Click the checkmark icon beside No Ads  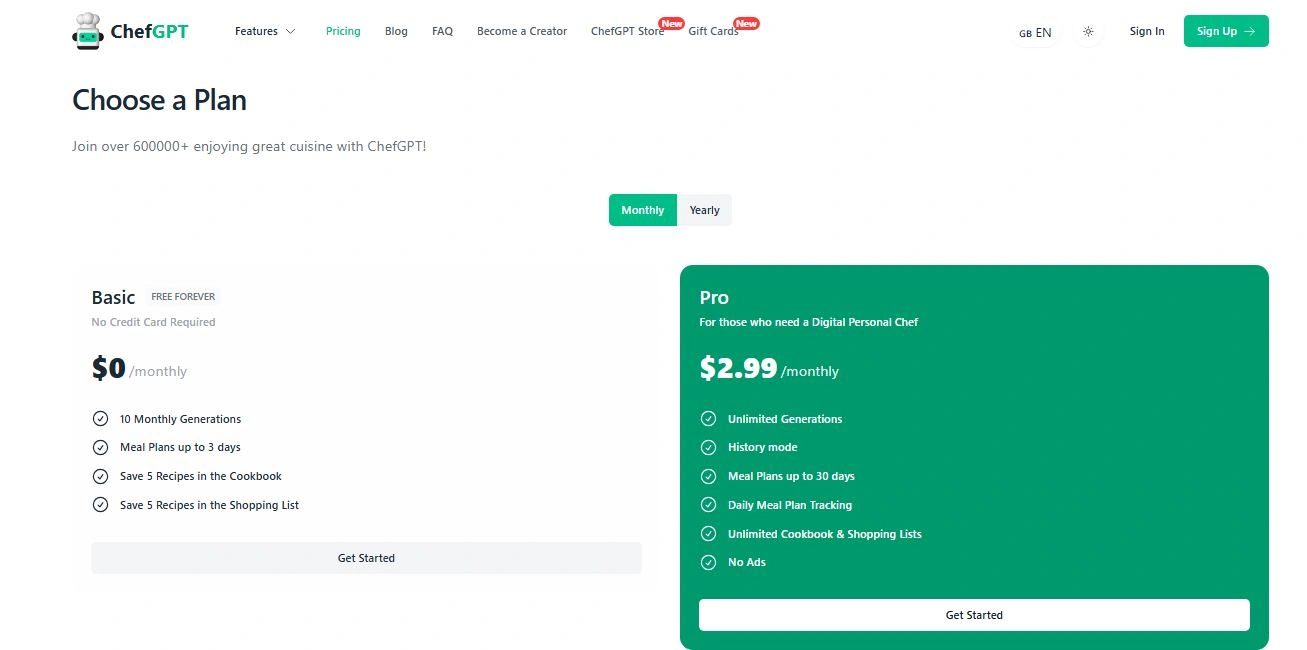pyautogui.click(x=708, y=562)
